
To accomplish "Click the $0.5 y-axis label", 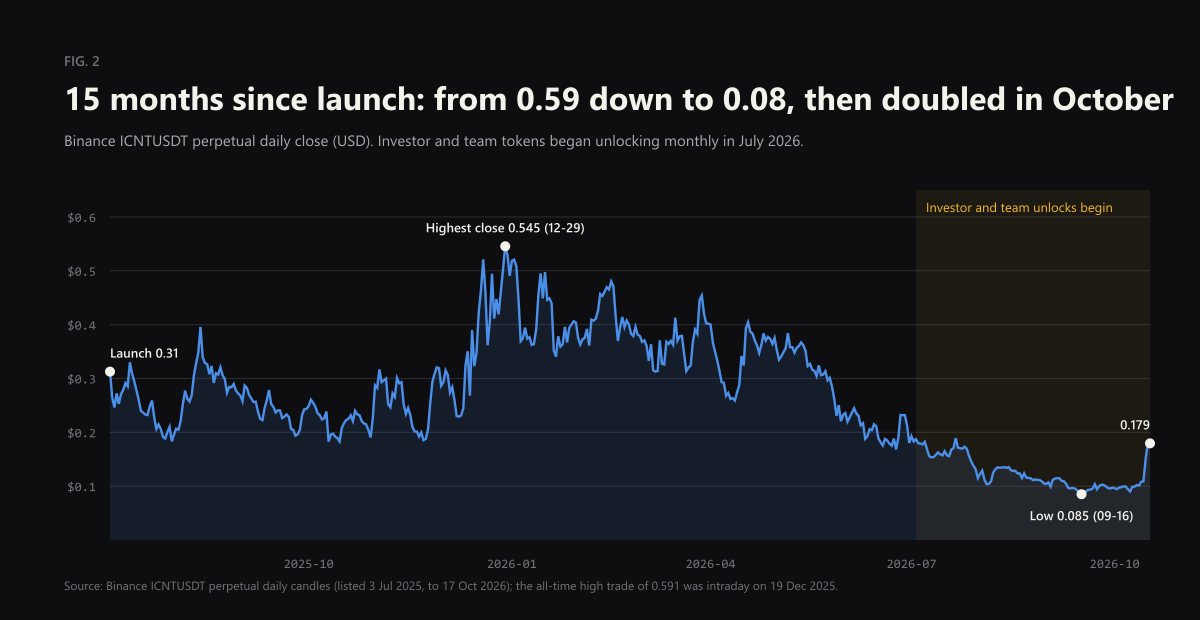I will coord(83,271).
